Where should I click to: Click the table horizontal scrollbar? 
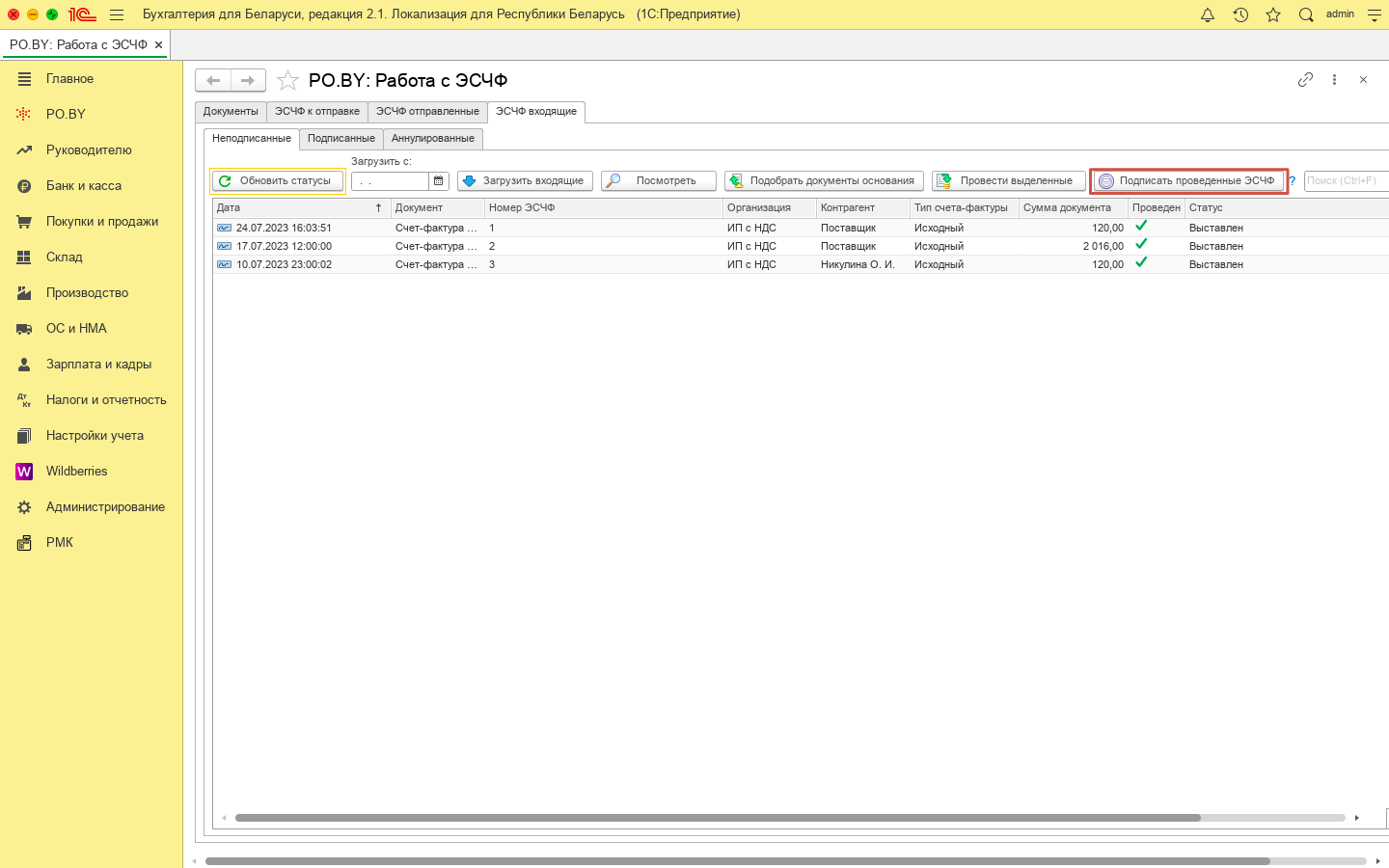click(x=718, y=818)
